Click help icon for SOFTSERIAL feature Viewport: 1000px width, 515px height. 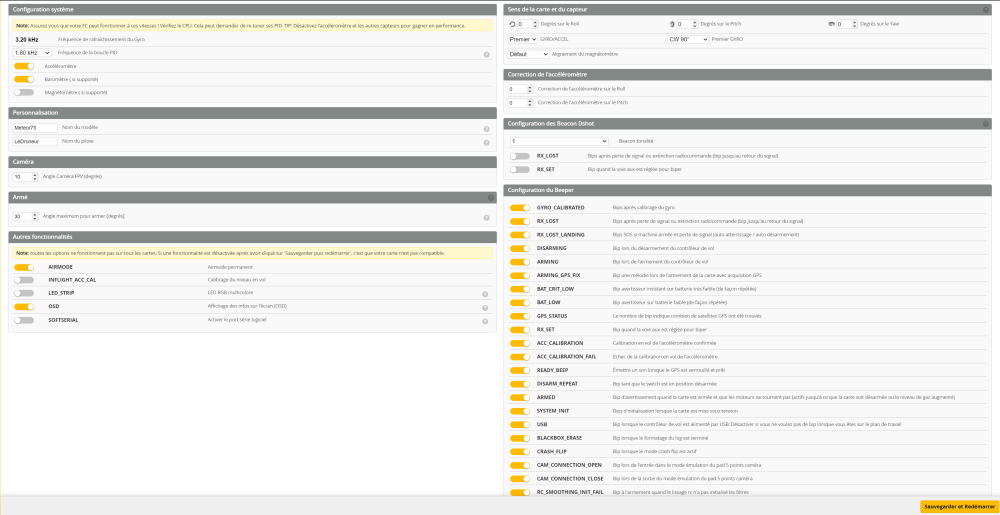pyautogui.click(x=486, y=320)
